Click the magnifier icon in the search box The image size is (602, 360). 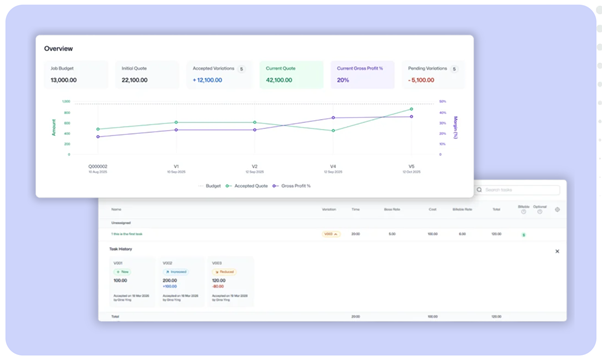(479, 190)
